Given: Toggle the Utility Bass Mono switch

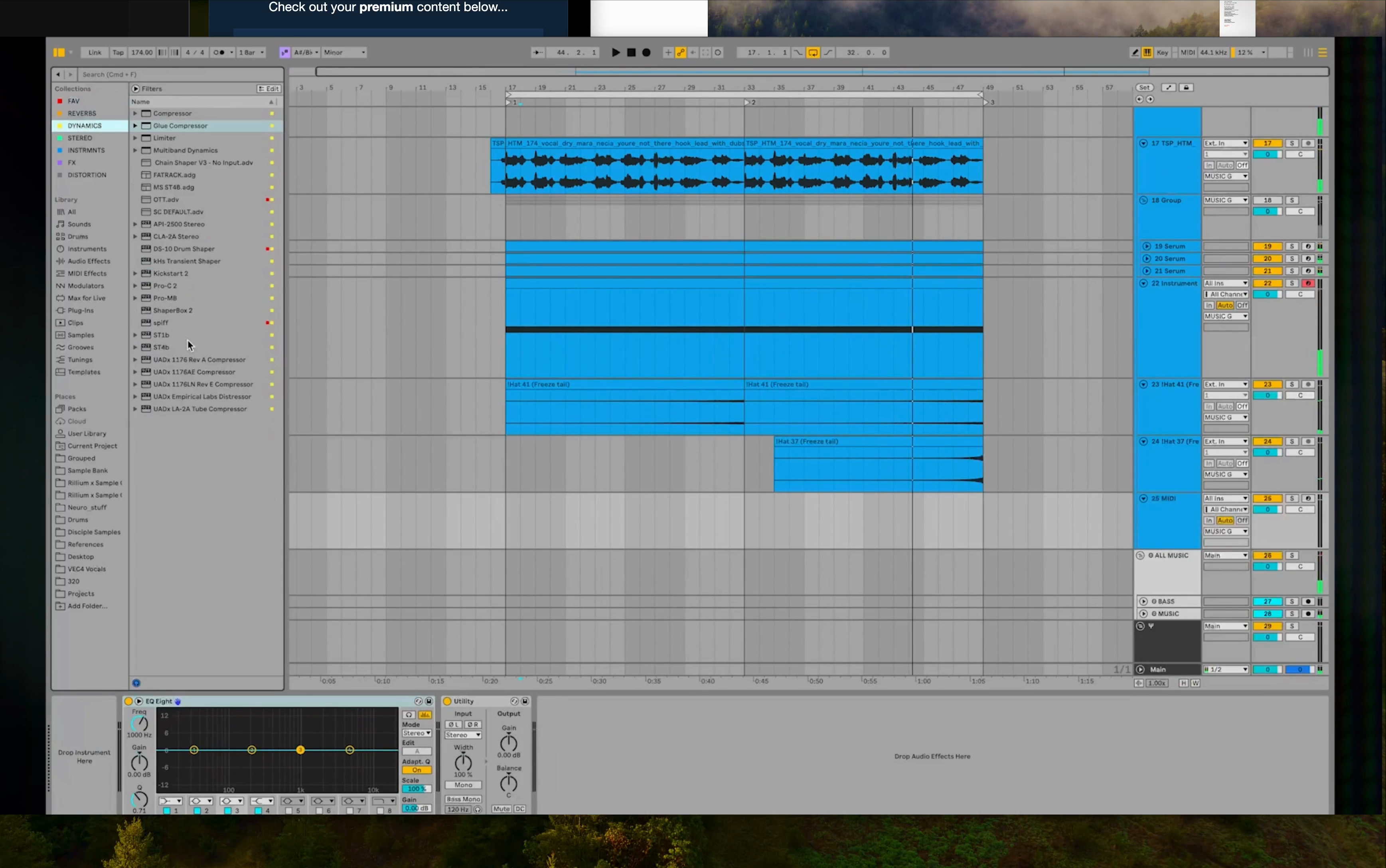Looking at the screenshot, I should (463, 799).
